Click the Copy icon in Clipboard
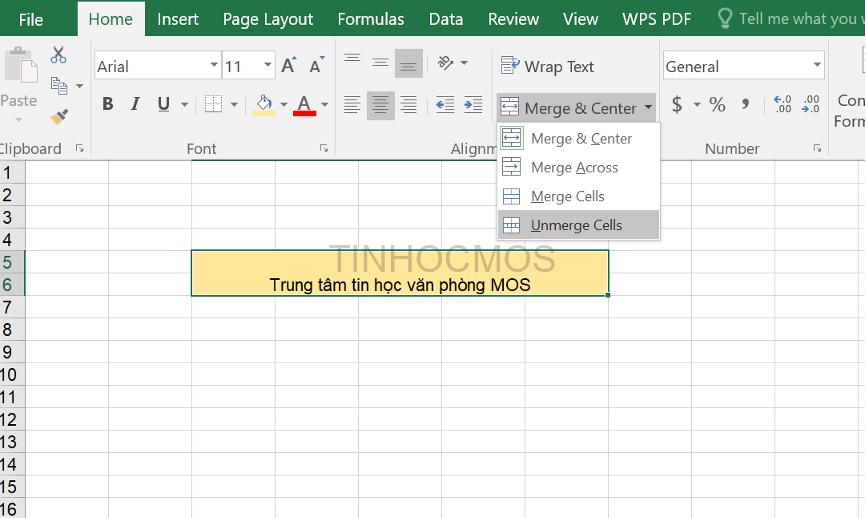Screen dimensions: 866x518 coord(59,86)
